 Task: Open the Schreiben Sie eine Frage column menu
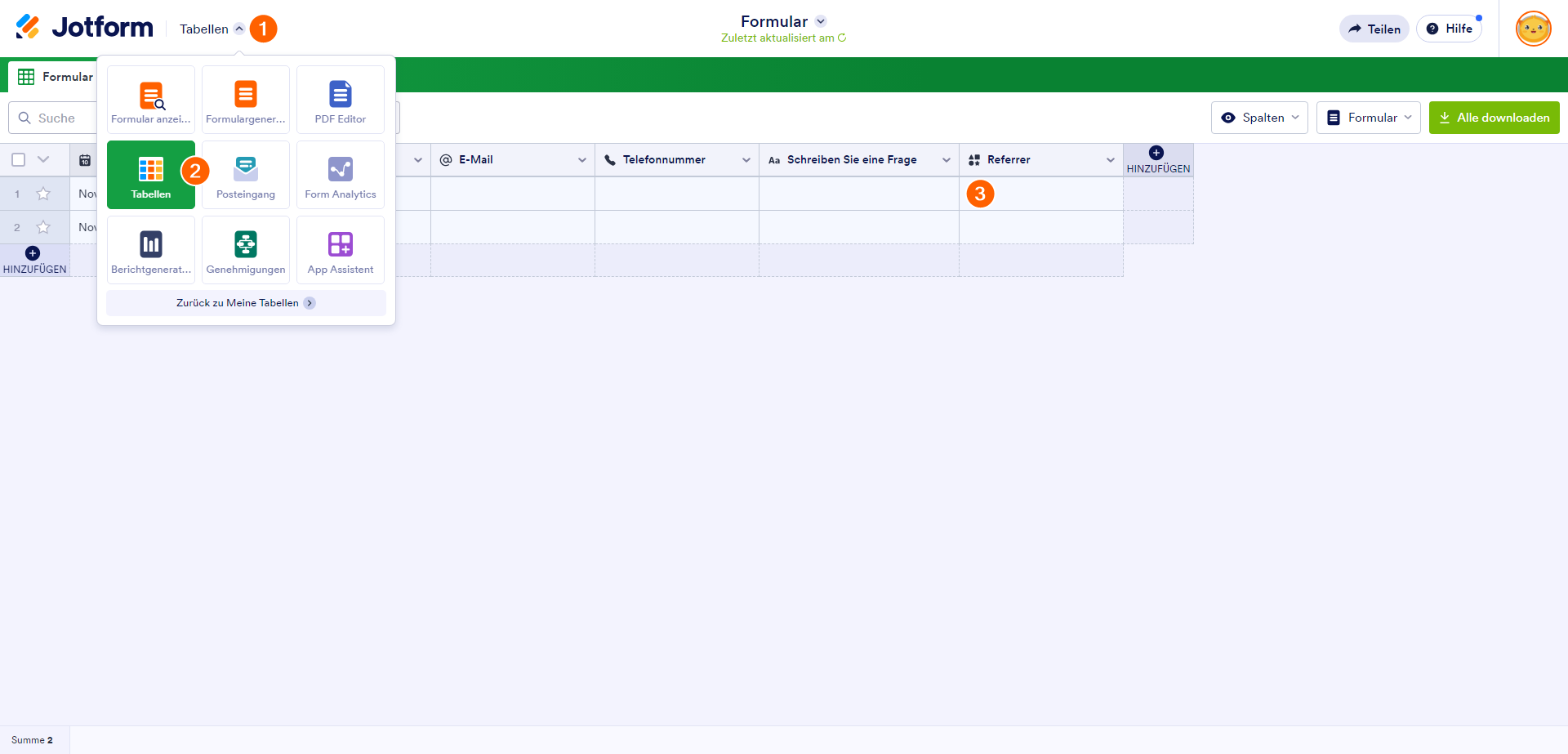tap(947, 160)
